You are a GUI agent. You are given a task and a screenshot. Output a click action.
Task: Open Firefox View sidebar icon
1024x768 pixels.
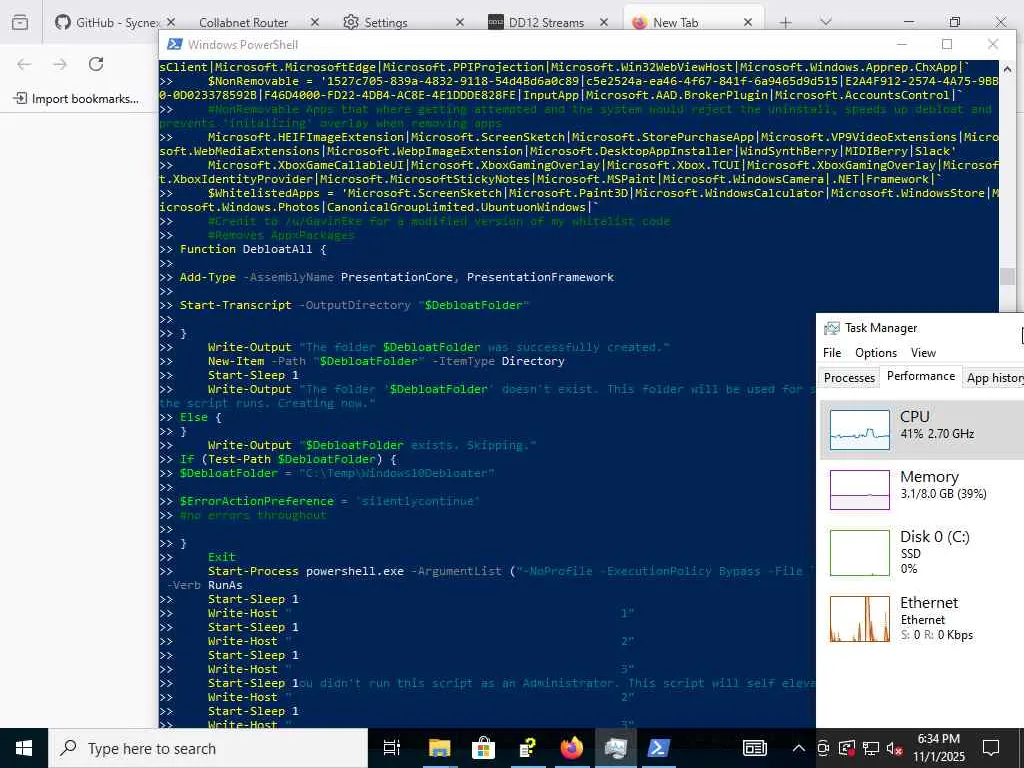(20, 23)
